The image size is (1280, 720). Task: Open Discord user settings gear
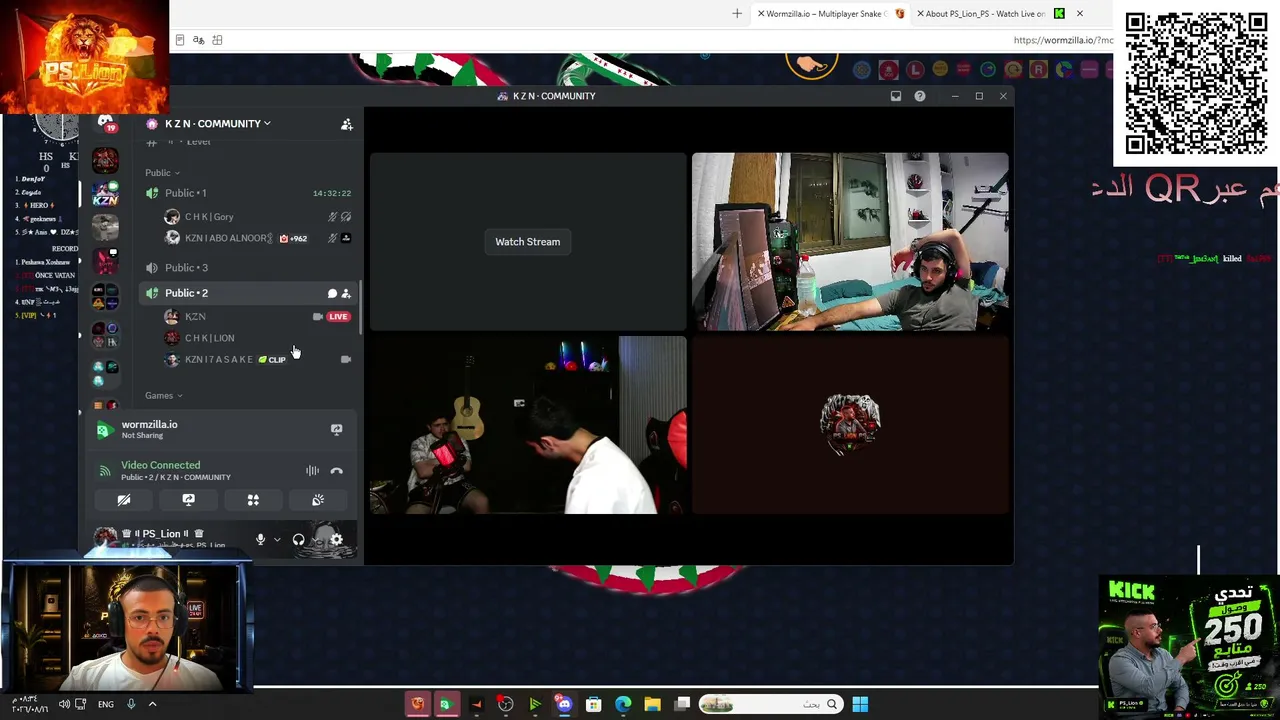(x=336, y=540)
